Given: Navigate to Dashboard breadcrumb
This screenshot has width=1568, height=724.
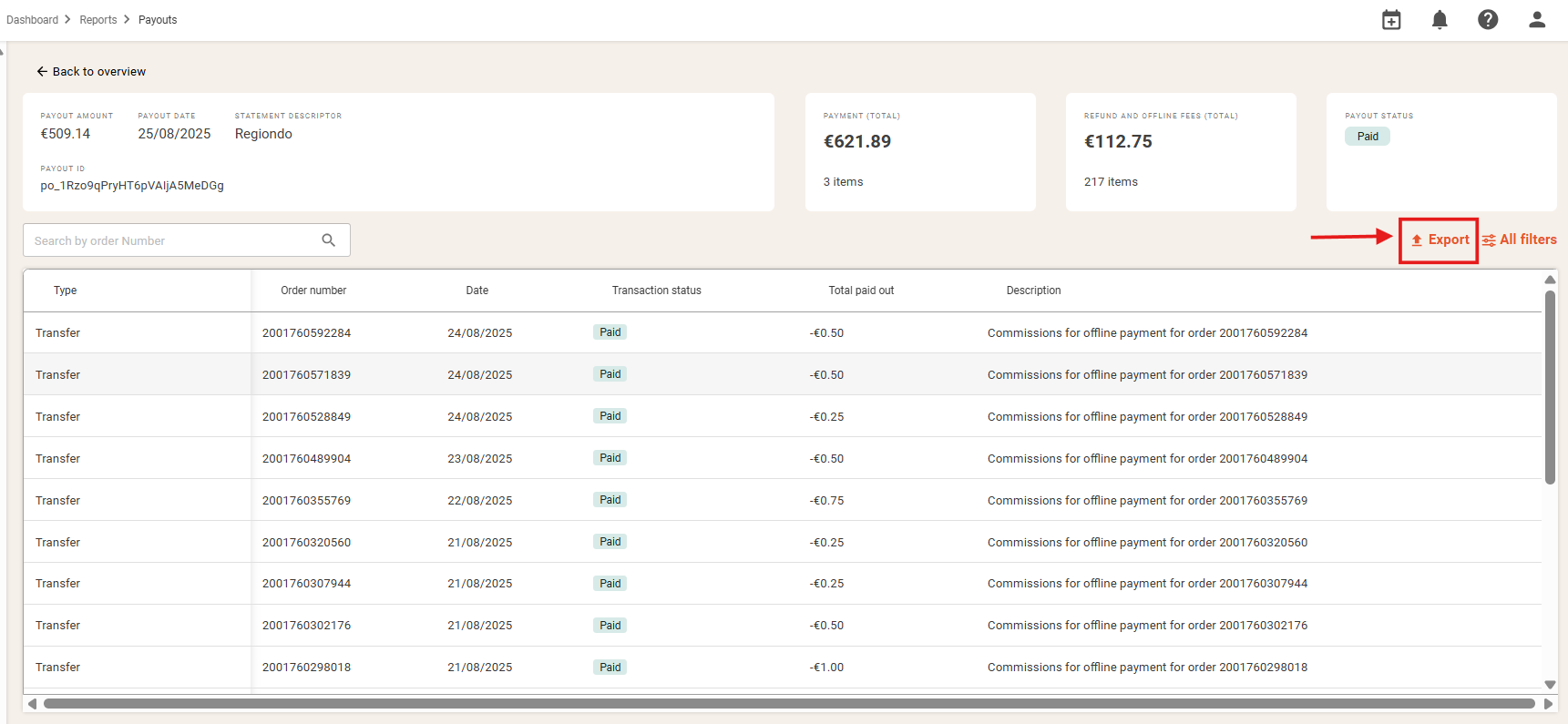Looking at the screenshot, I should [32, 20].
